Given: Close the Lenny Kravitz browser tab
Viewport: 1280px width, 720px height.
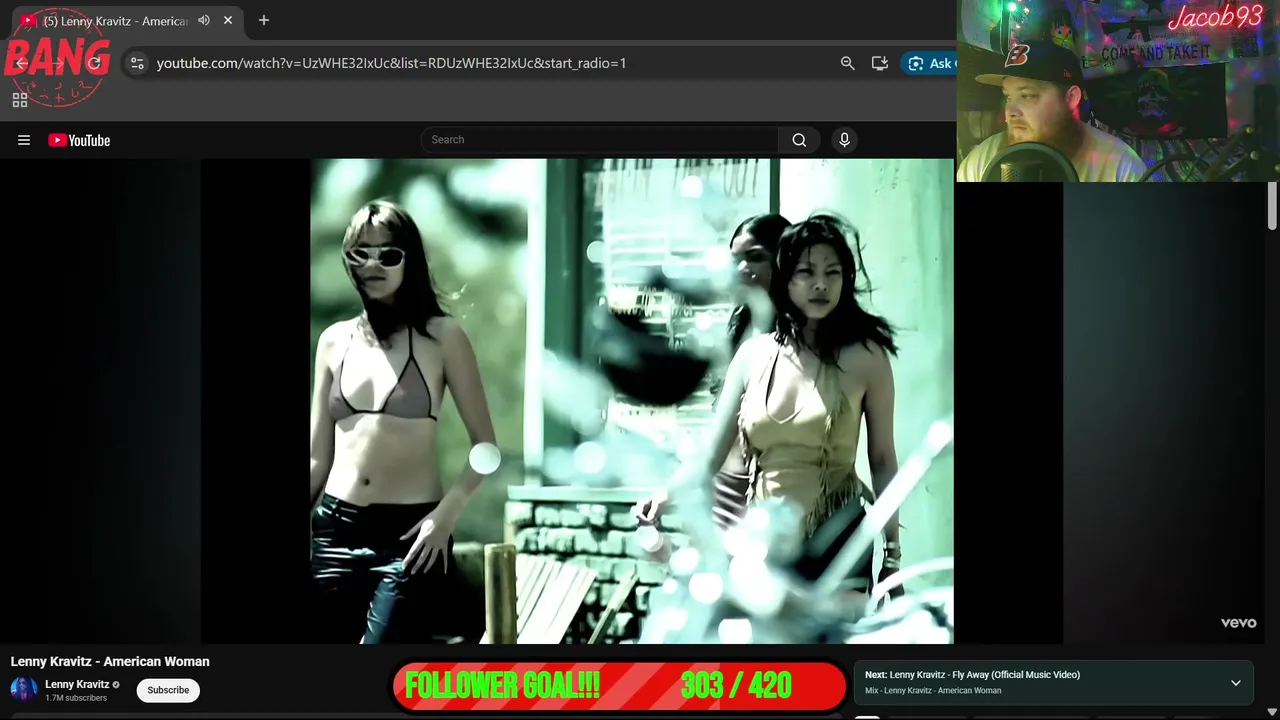Looking at the screenshot, I should [228, 20].
